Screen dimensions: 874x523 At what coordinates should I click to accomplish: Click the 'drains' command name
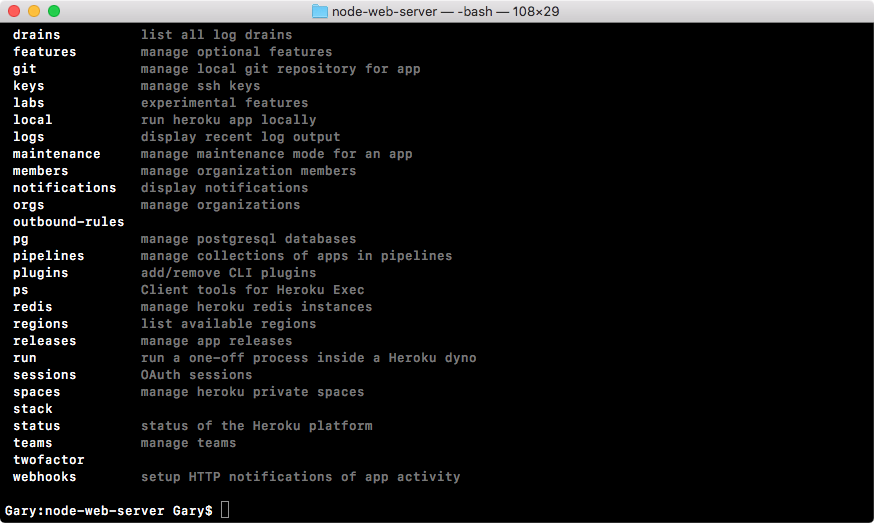pyautogui.click(x=36, y=35)
